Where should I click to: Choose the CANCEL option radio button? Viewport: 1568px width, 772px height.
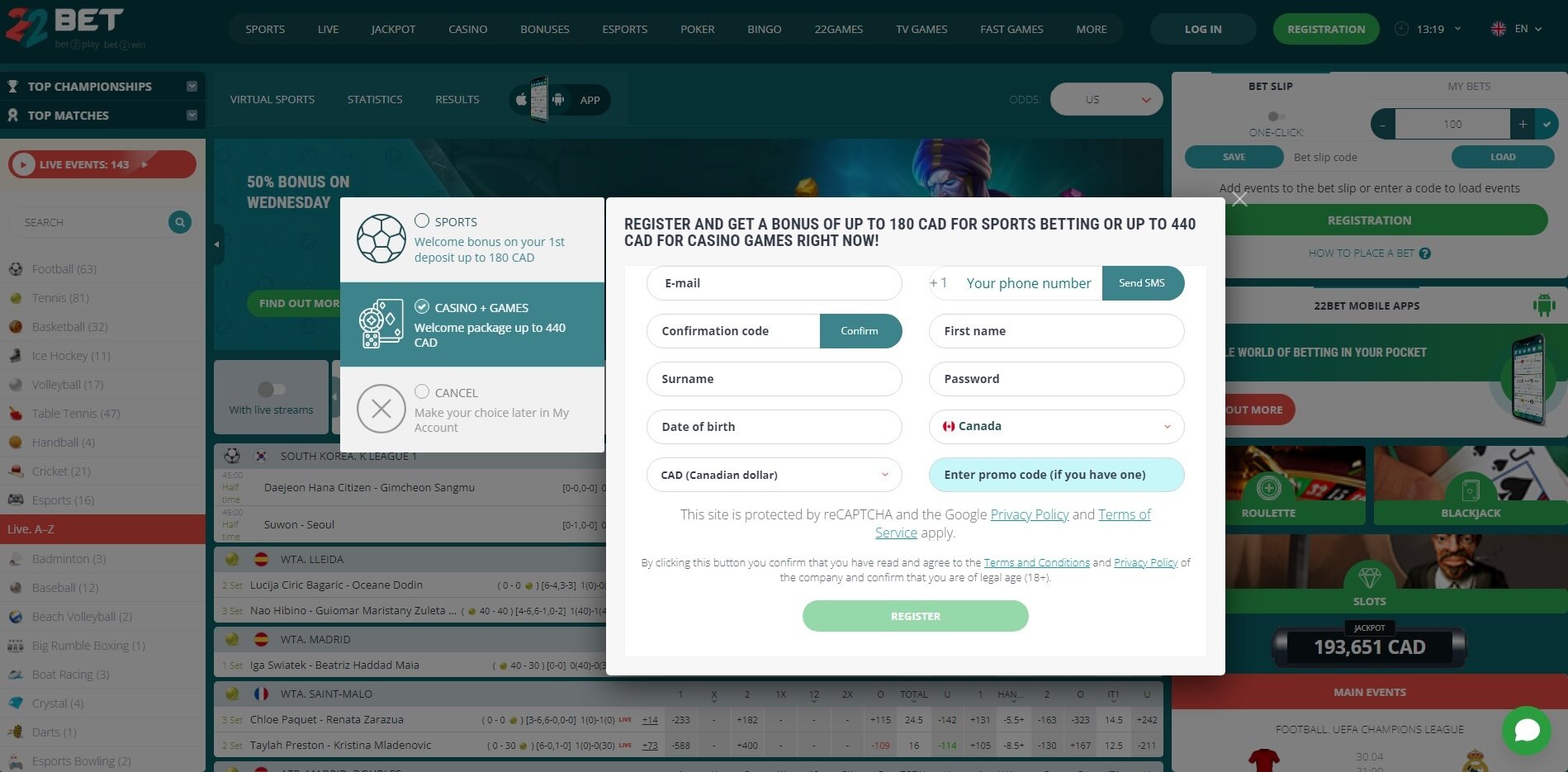[422, 391]
